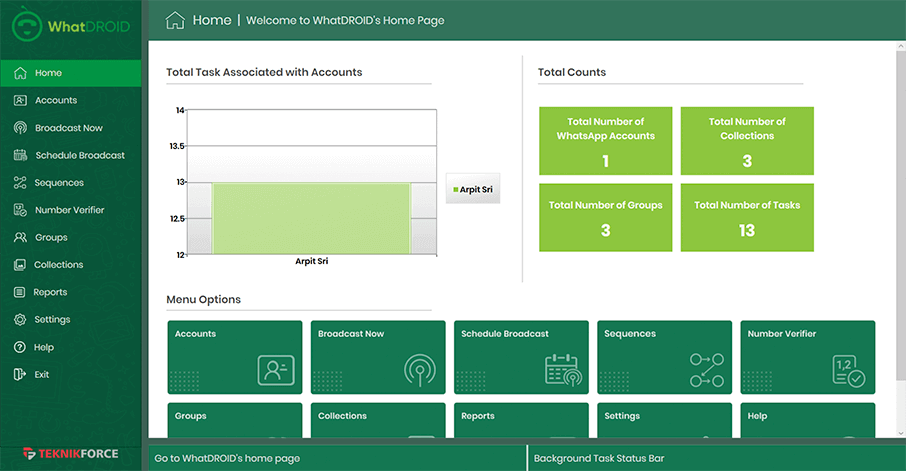Open the Broadcast Now menu option tile

378,357
